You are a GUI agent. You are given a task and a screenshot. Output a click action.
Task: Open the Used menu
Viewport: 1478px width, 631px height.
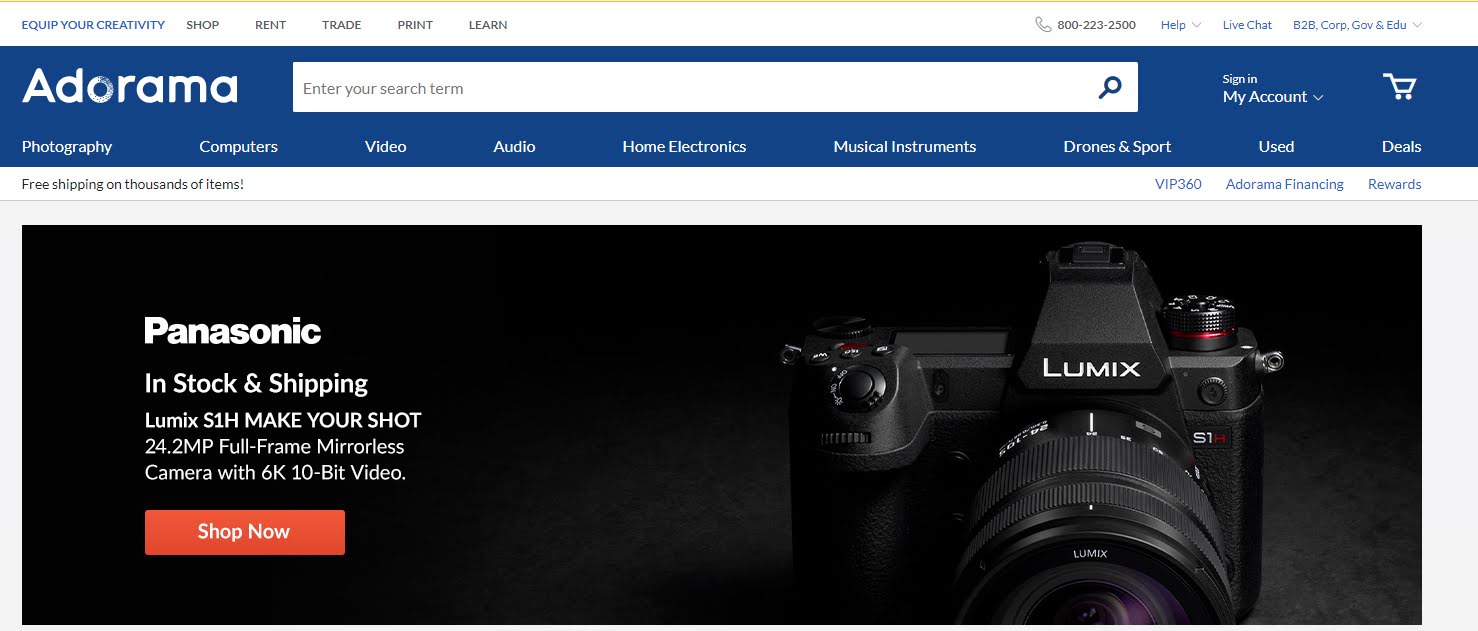click(1276, 146)
